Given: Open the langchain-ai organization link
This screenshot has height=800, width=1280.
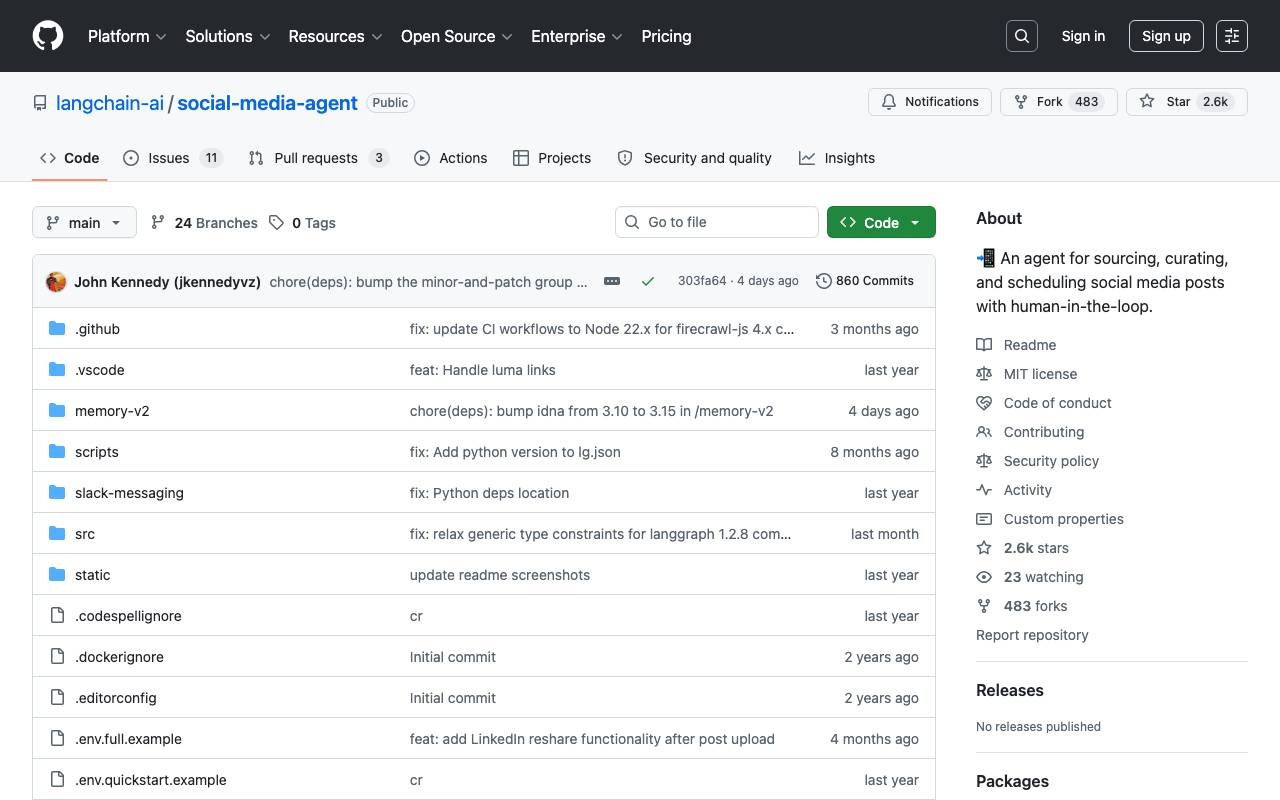Looking at the screenshot, I should [110, 103].
